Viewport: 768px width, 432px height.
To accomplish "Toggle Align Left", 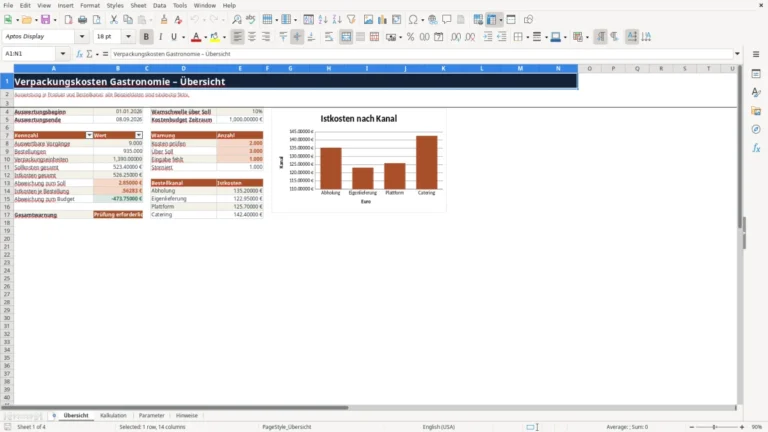I will click(x=238, y=37).
